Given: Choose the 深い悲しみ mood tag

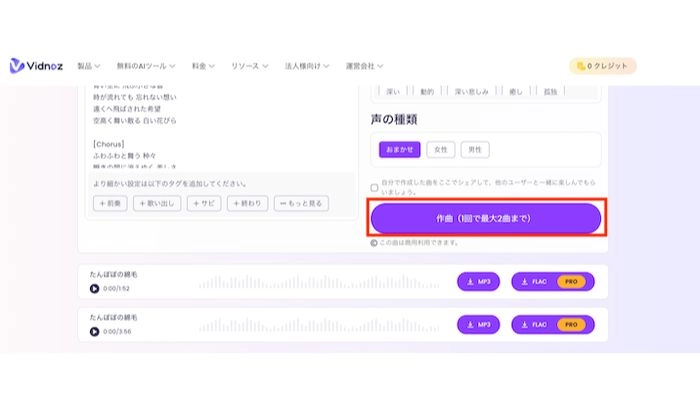Looking at the screenshot, I should click(x=471, y=92).
